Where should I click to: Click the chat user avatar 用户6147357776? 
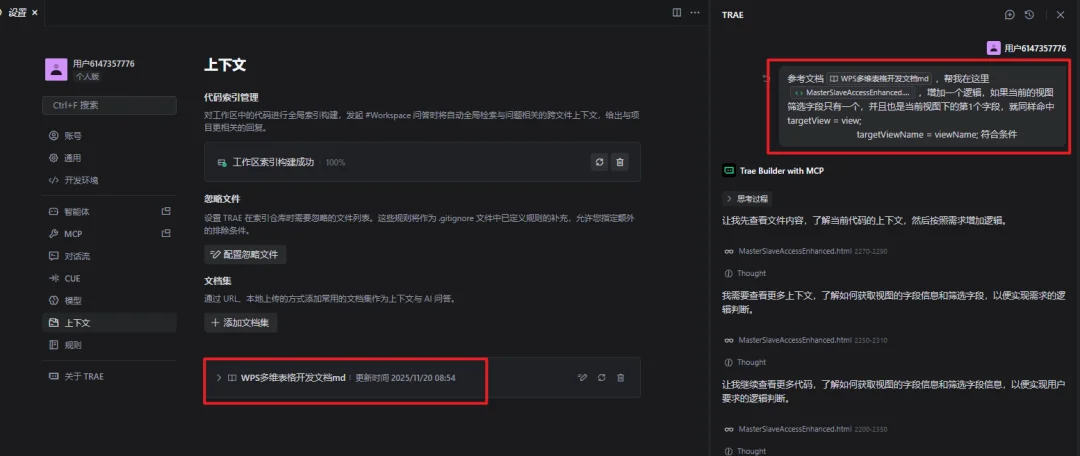coord(993,48)
